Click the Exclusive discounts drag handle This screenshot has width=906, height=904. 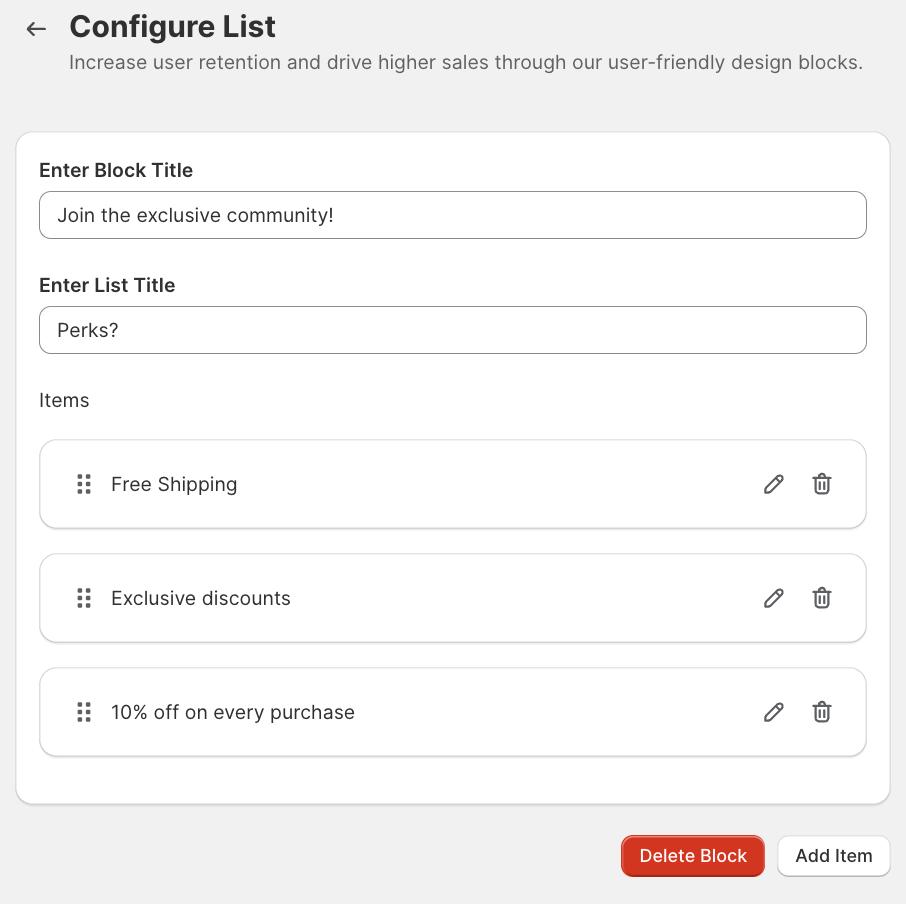click(x=84, y=598)
